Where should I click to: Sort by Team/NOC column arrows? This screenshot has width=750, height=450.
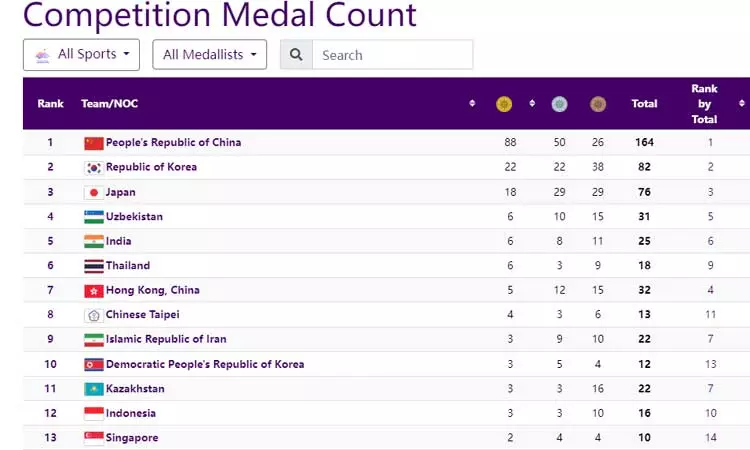pos(472,104)
